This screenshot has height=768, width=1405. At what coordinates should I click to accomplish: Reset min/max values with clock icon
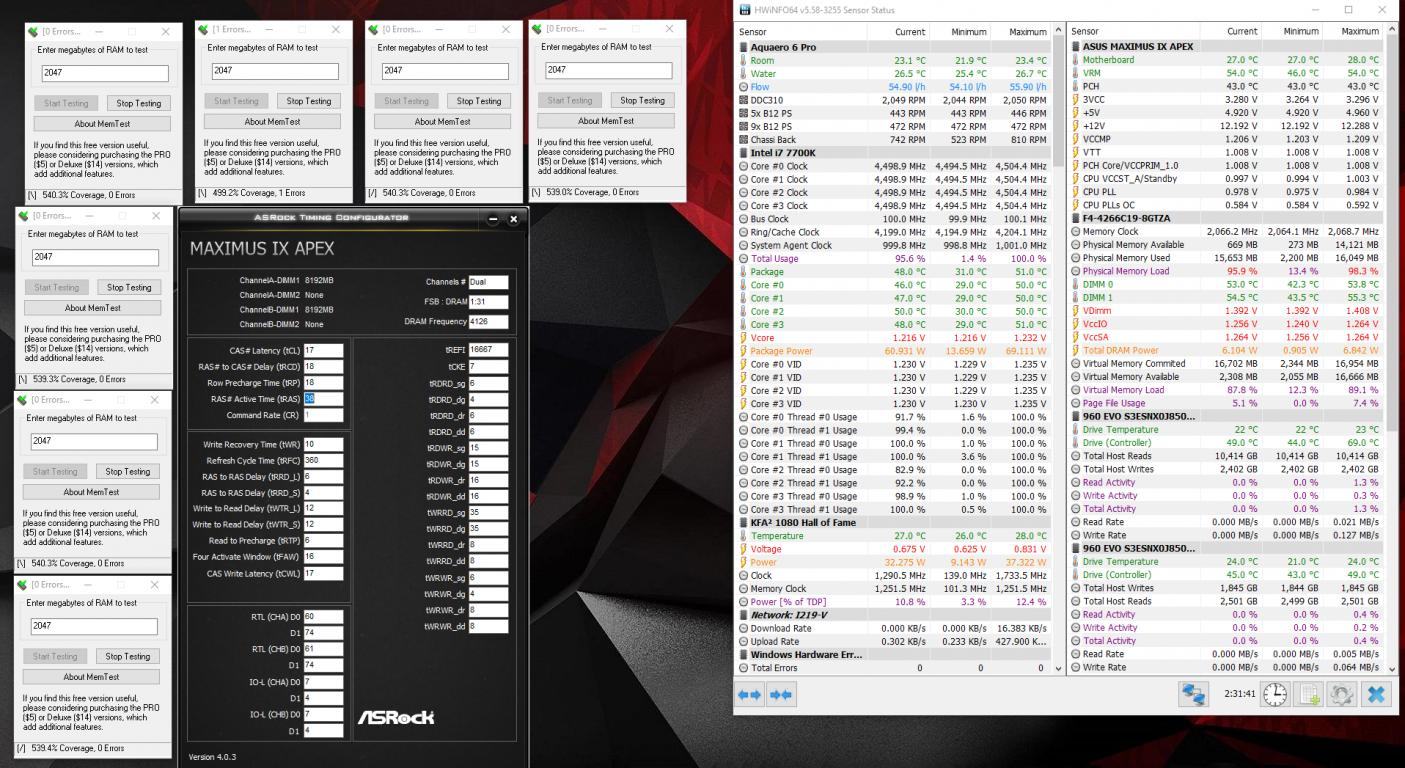pyautogui.click(x=1275, y=694)
